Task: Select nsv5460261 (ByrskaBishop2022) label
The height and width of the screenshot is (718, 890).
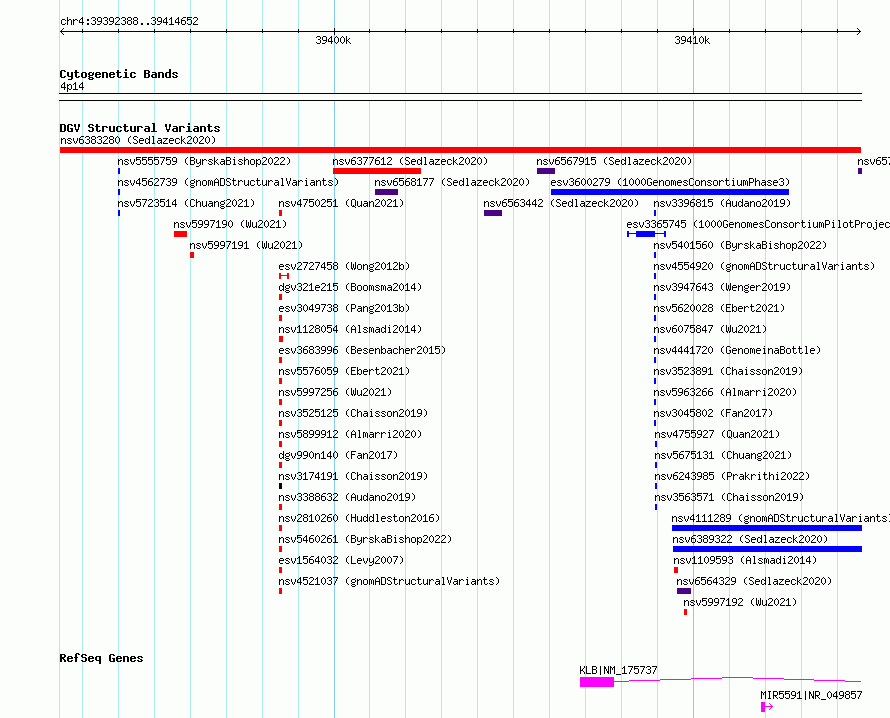Action: tap(365, 539)
